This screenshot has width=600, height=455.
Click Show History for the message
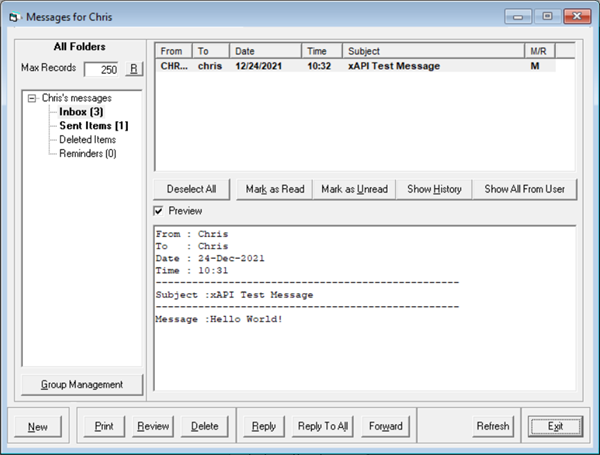[x=434, y=189]
